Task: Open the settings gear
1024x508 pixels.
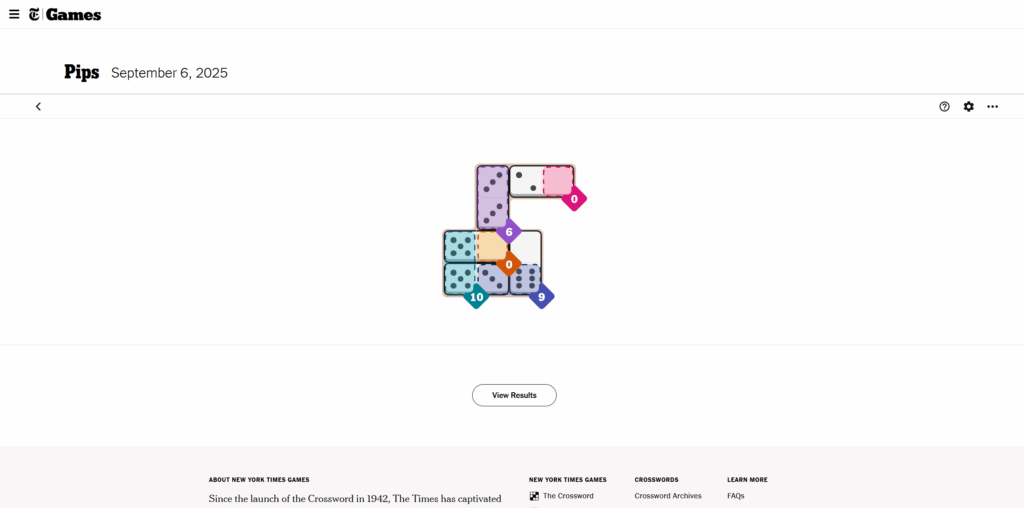Action: pos(968,107)
